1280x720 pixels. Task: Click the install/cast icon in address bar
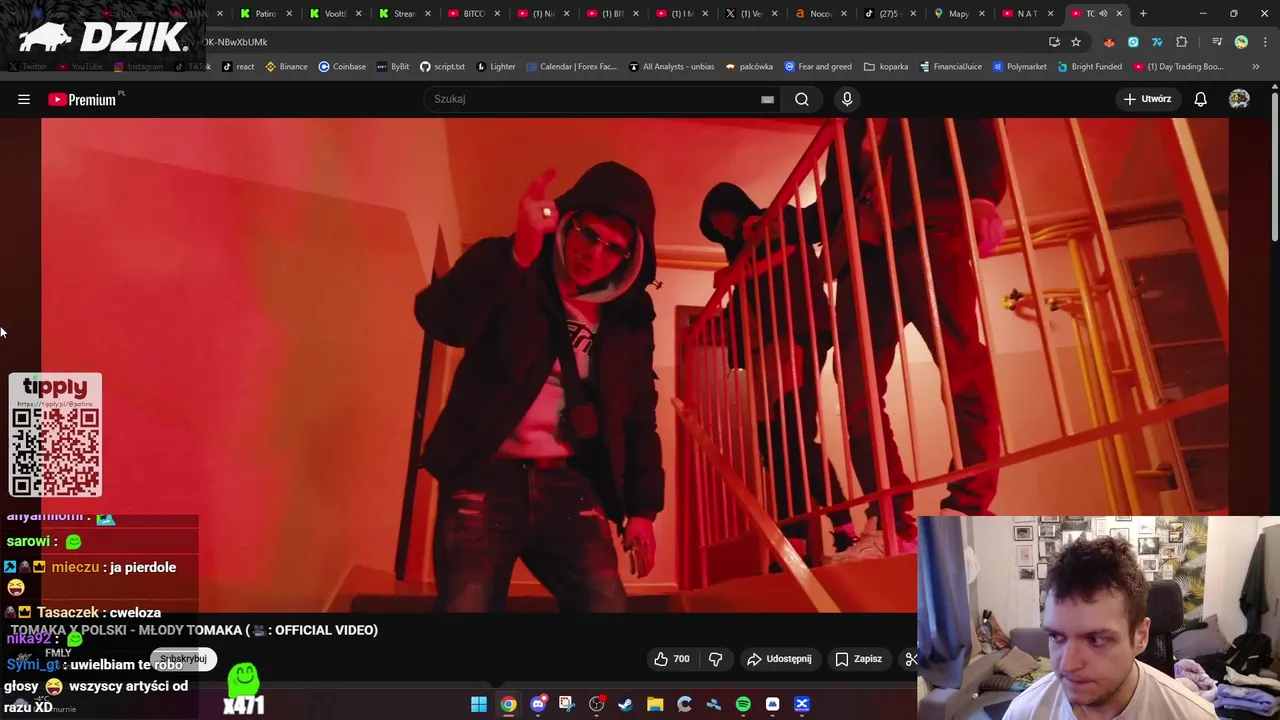pyautogui.click(x=1054, y=42)
